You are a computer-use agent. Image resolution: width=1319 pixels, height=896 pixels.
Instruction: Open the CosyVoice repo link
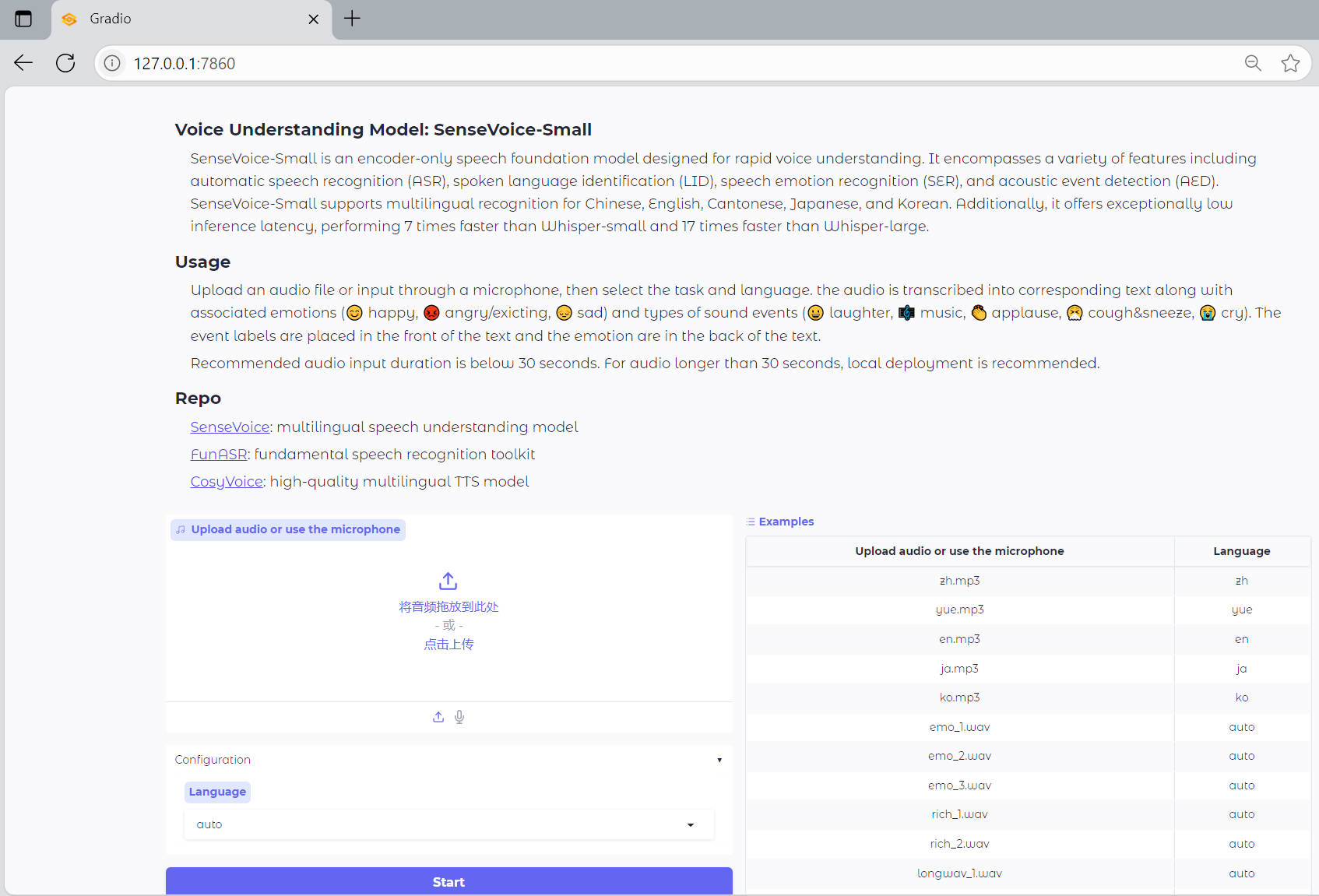[227, 481]
